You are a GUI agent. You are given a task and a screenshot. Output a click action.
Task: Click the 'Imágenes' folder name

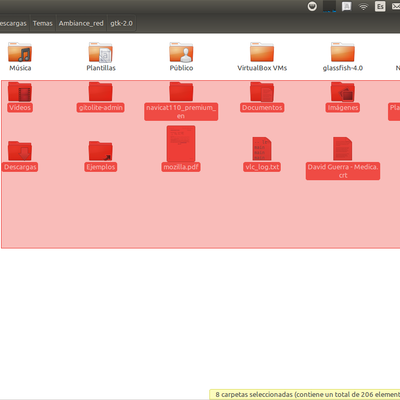[x=343, y=108]
